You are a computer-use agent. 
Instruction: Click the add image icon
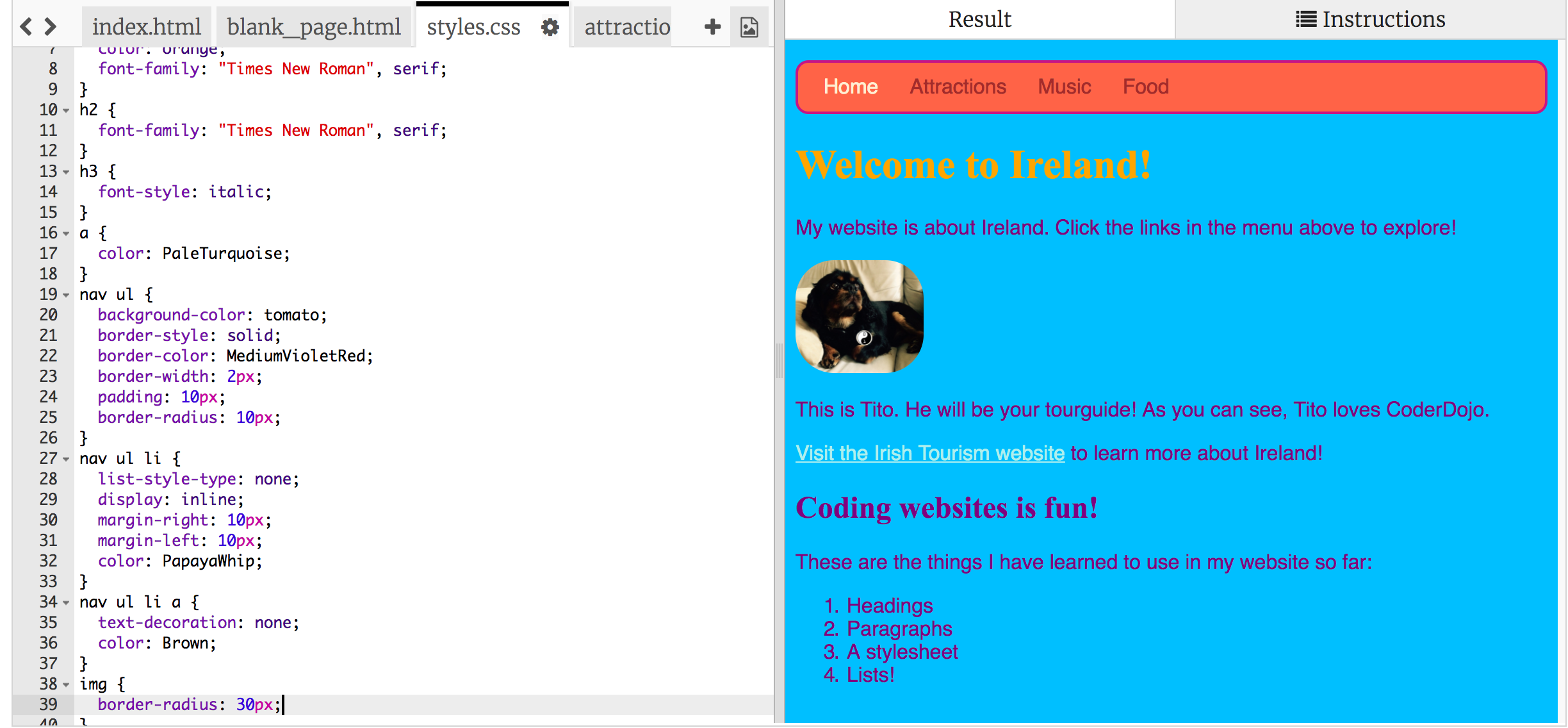(749, 27)
